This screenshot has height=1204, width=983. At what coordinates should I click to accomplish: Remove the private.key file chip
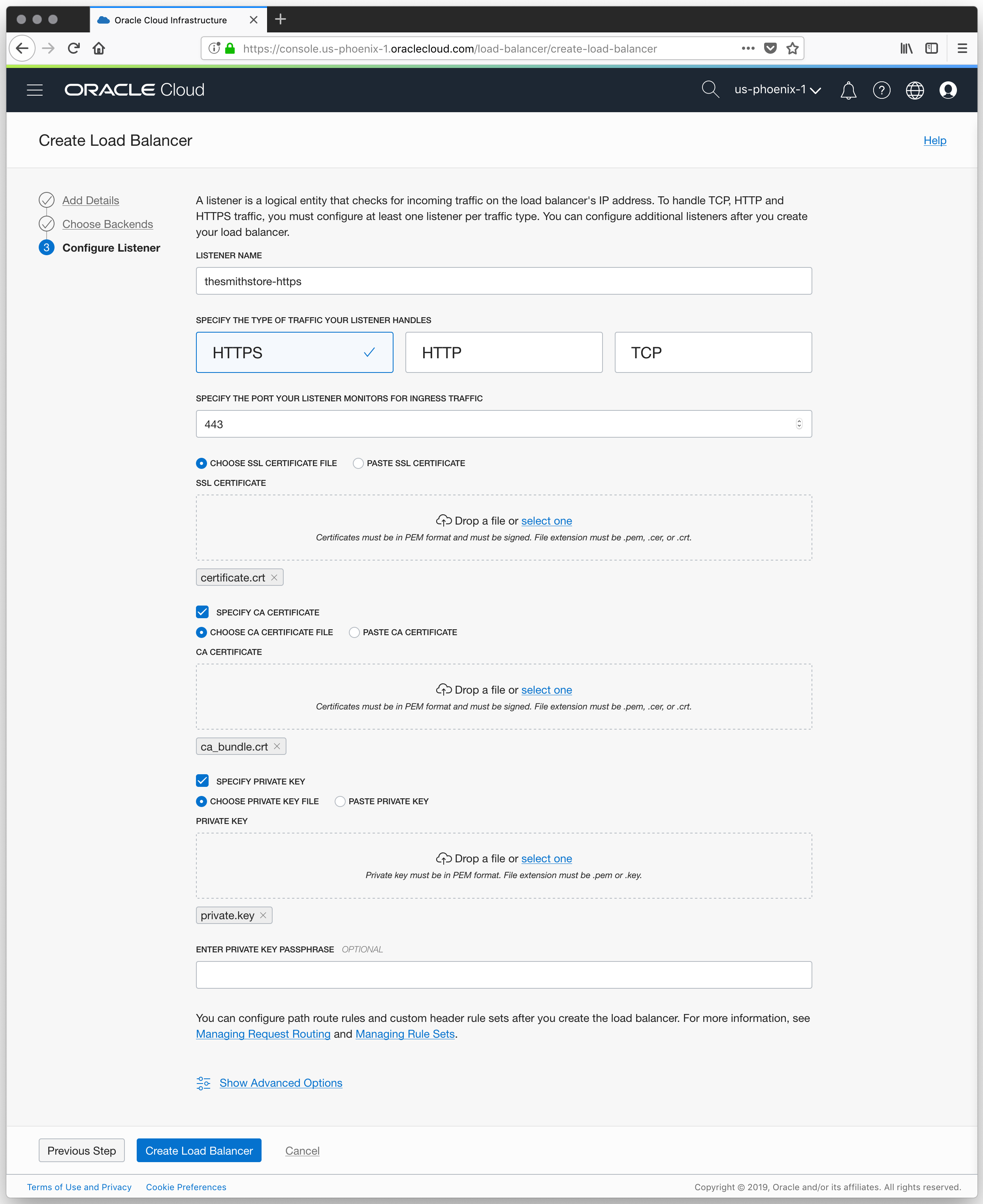click(263, 915)
